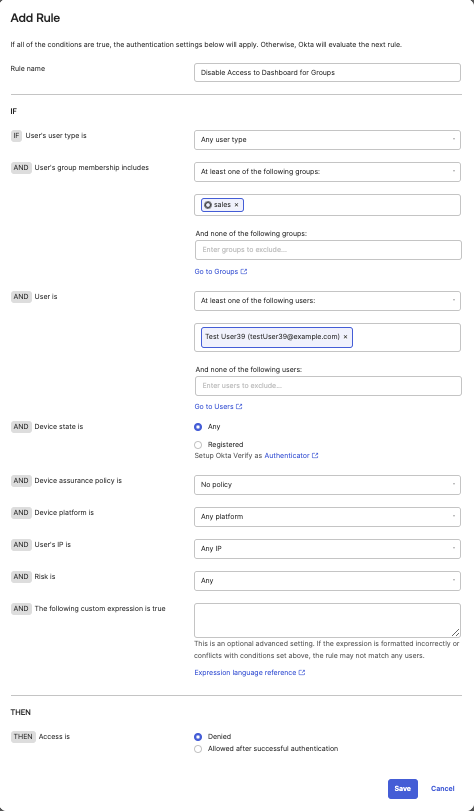Remove the sales group tag
Viewport: 474px width, 811px height.
pos(236,205)
